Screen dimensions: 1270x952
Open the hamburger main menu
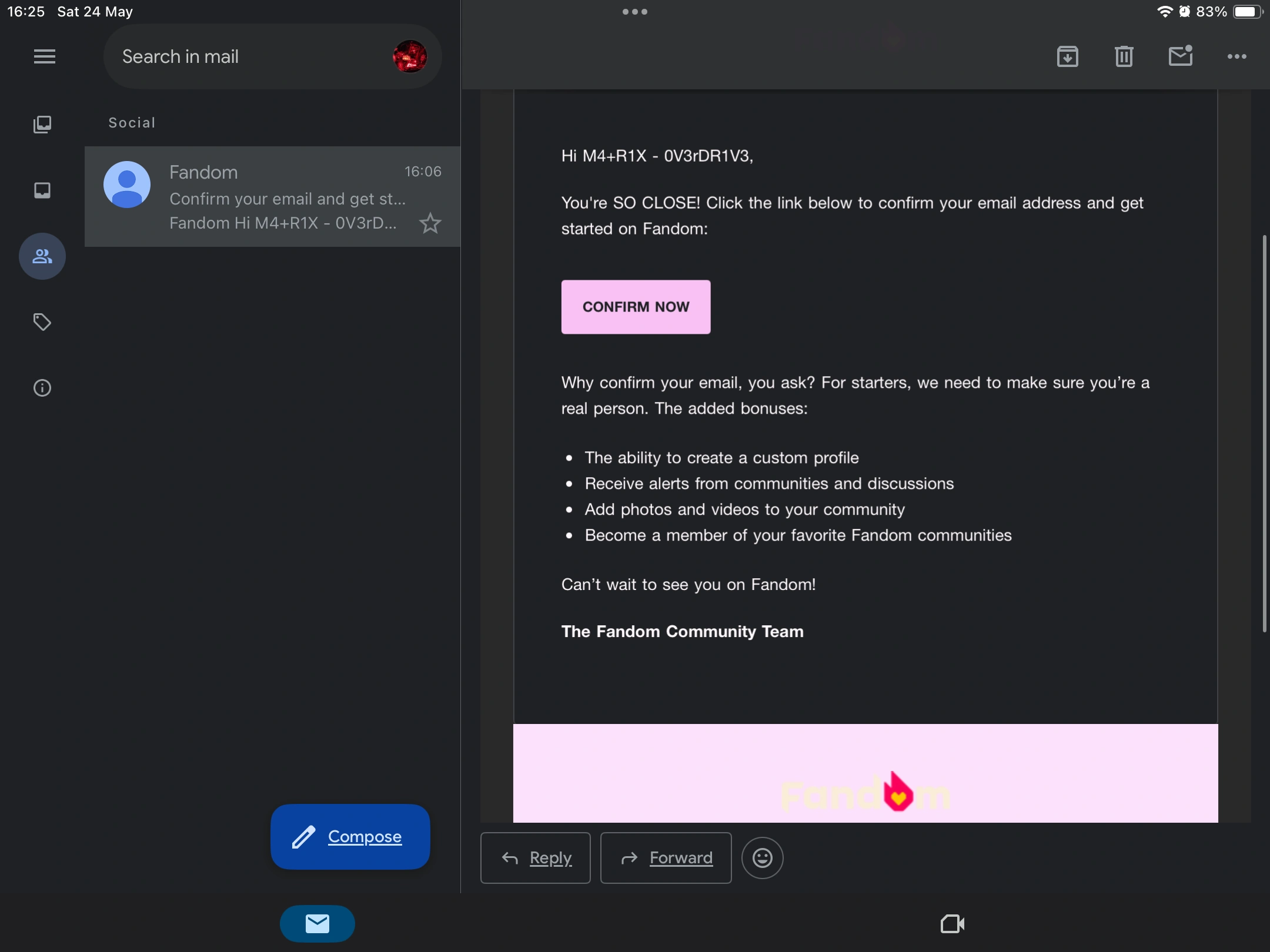click(x=45, y=56)
